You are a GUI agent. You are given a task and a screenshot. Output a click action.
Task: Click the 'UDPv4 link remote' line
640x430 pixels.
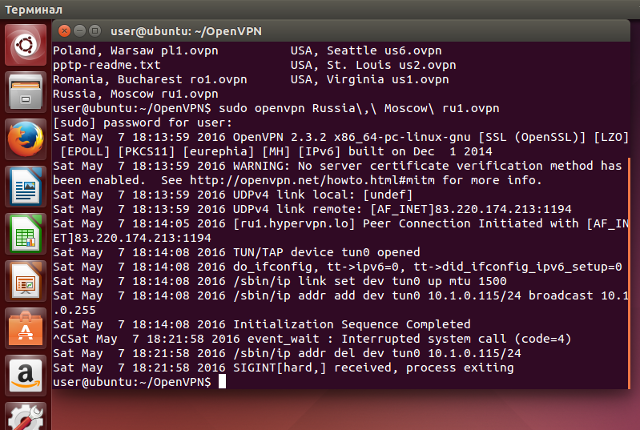coord(312,209)
